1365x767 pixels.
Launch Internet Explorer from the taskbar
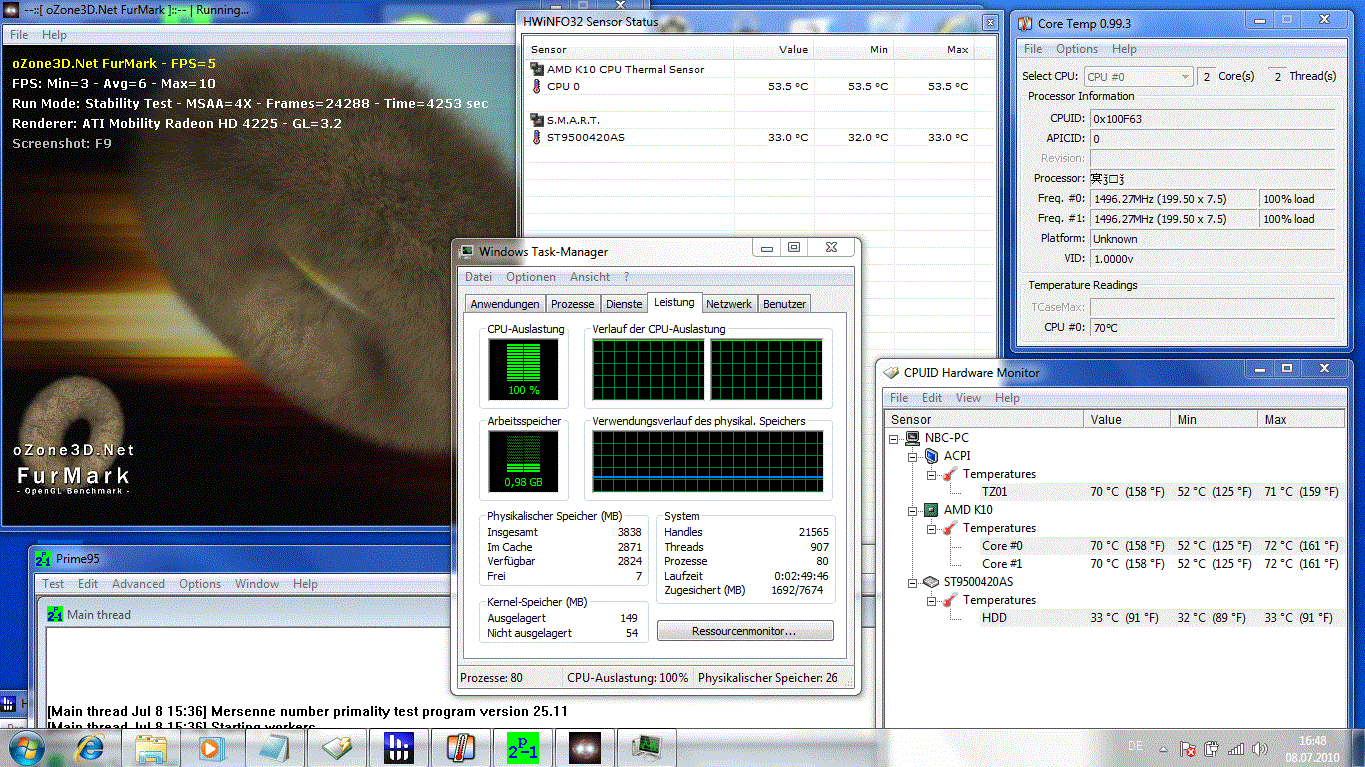click(90, 746)
